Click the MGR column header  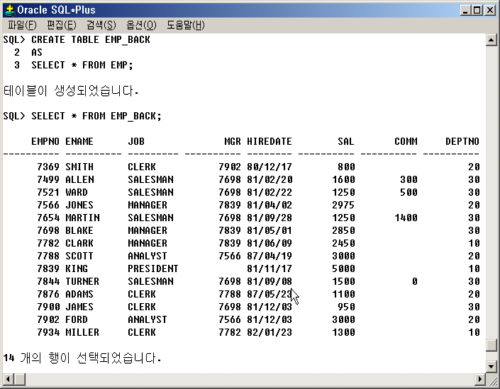click(x=232, y=141)
